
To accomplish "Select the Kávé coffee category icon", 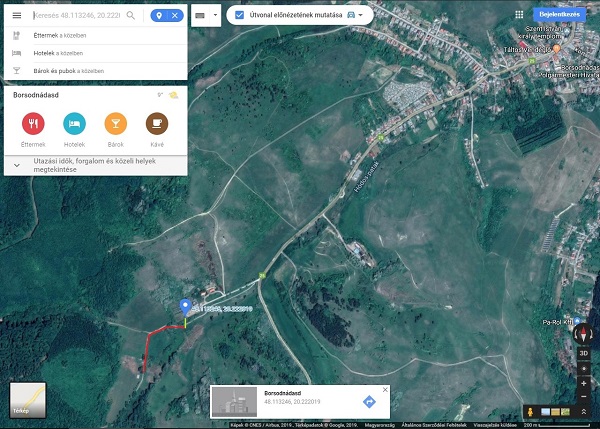I will pos(157,123).
